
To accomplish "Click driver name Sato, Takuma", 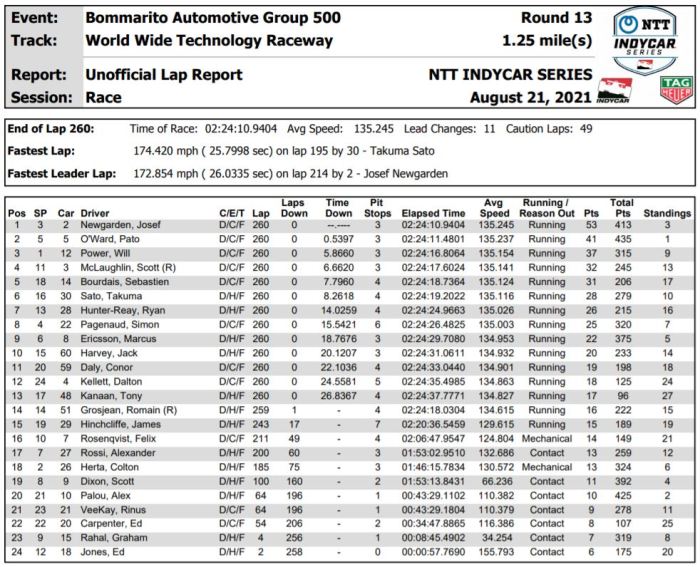I will pyautogui.click(x=110, y=297).
